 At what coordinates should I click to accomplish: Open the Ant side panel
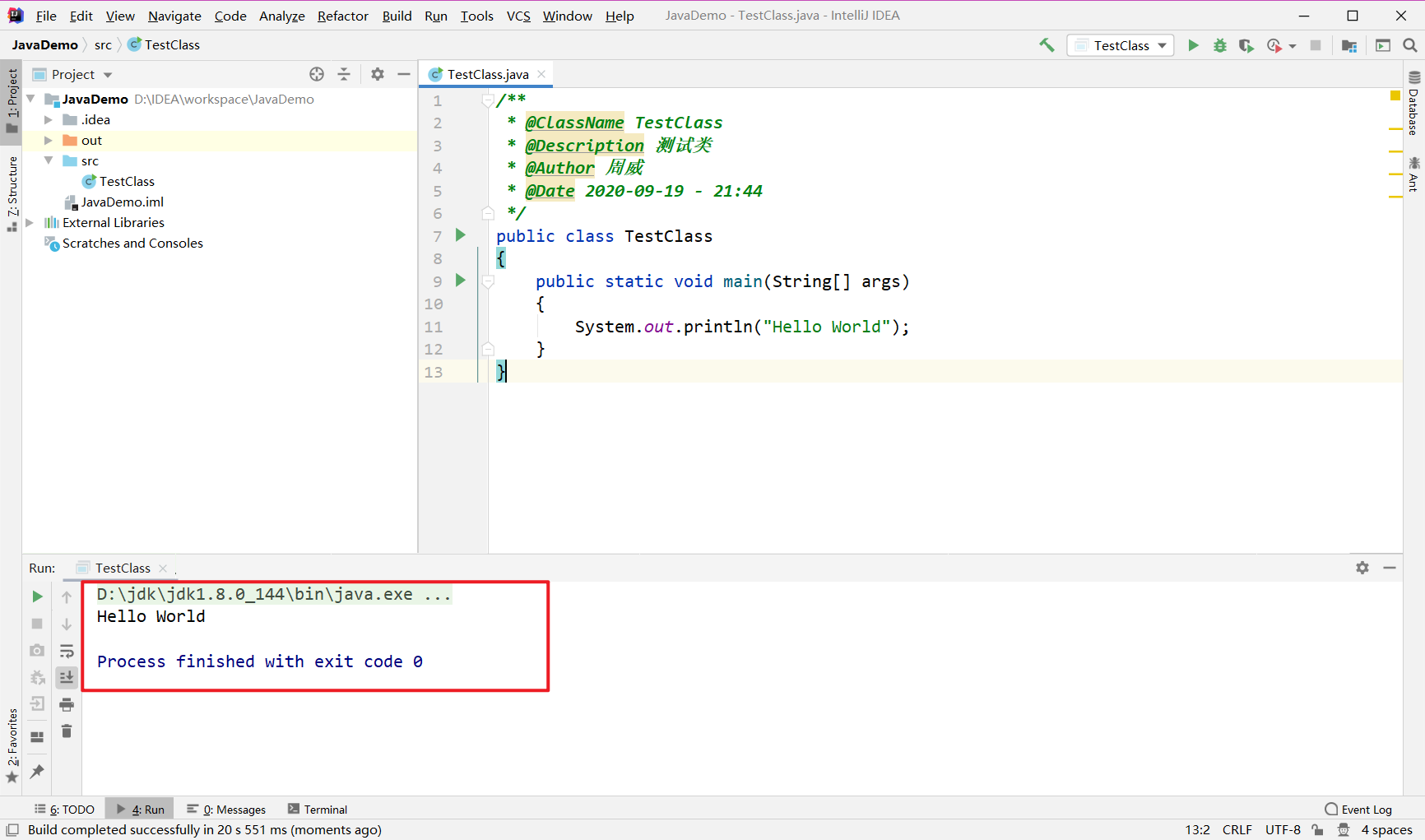pos(1413,174)
